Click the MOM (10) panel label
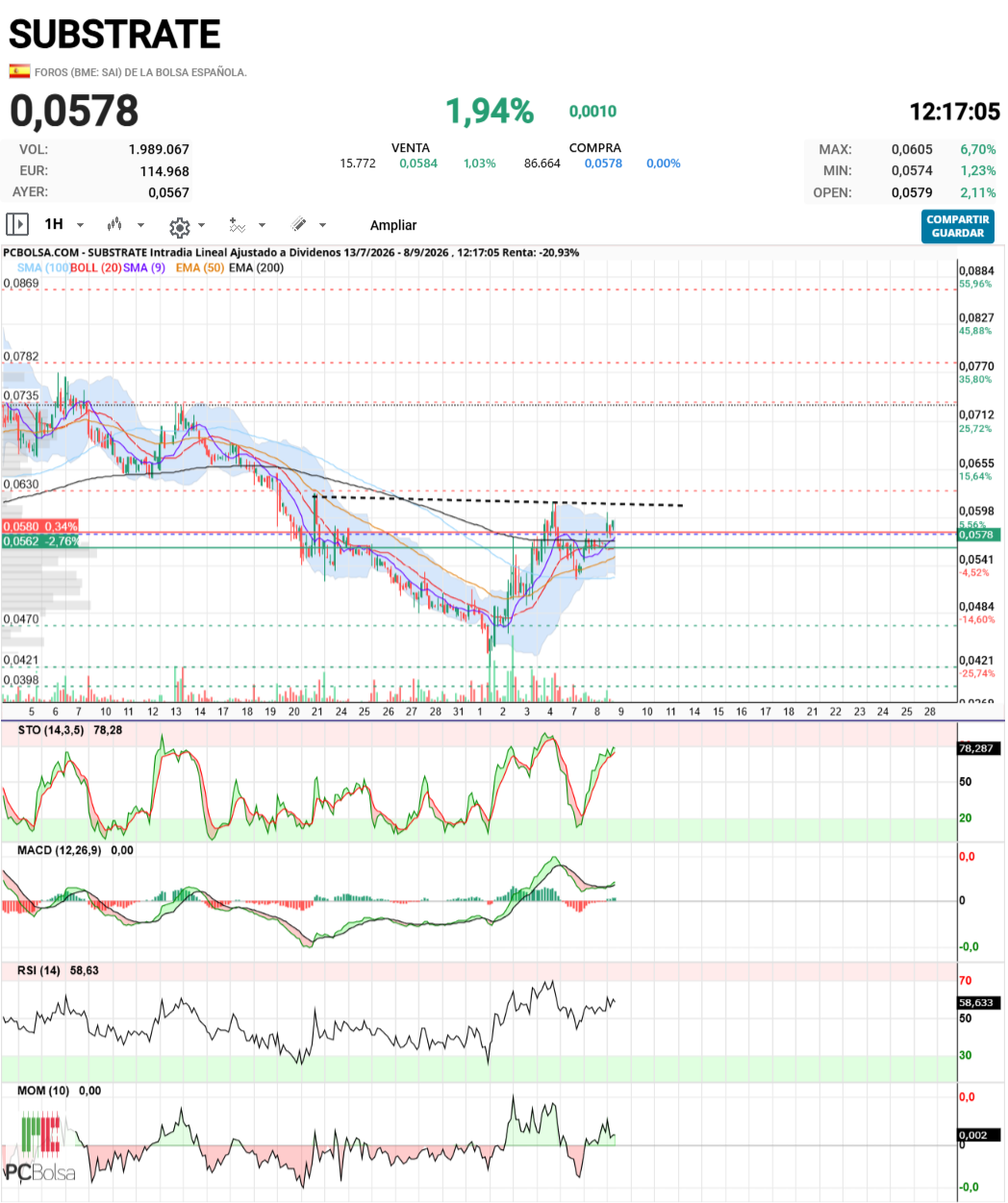The image size is (1008, 1203). point(43,1090)
